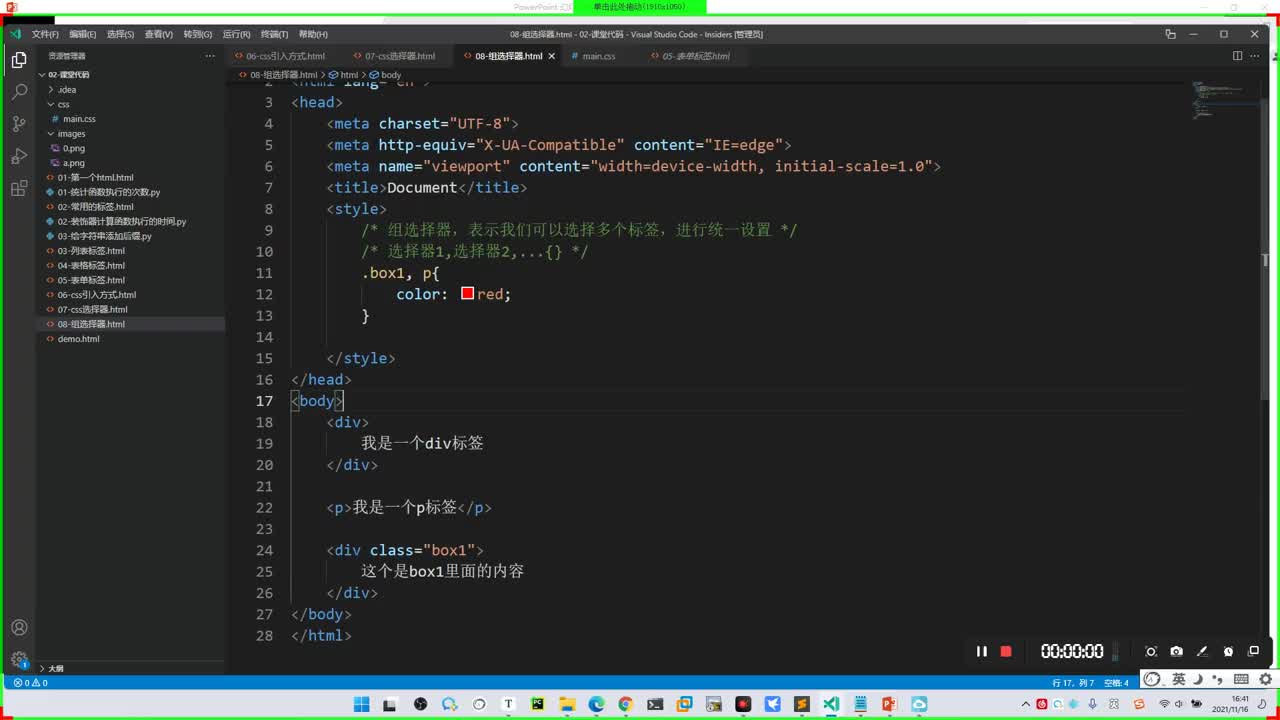Open PowerPoint from the taskbar
This screenshot has width=1280, height=720.
[x=889, y=704]
